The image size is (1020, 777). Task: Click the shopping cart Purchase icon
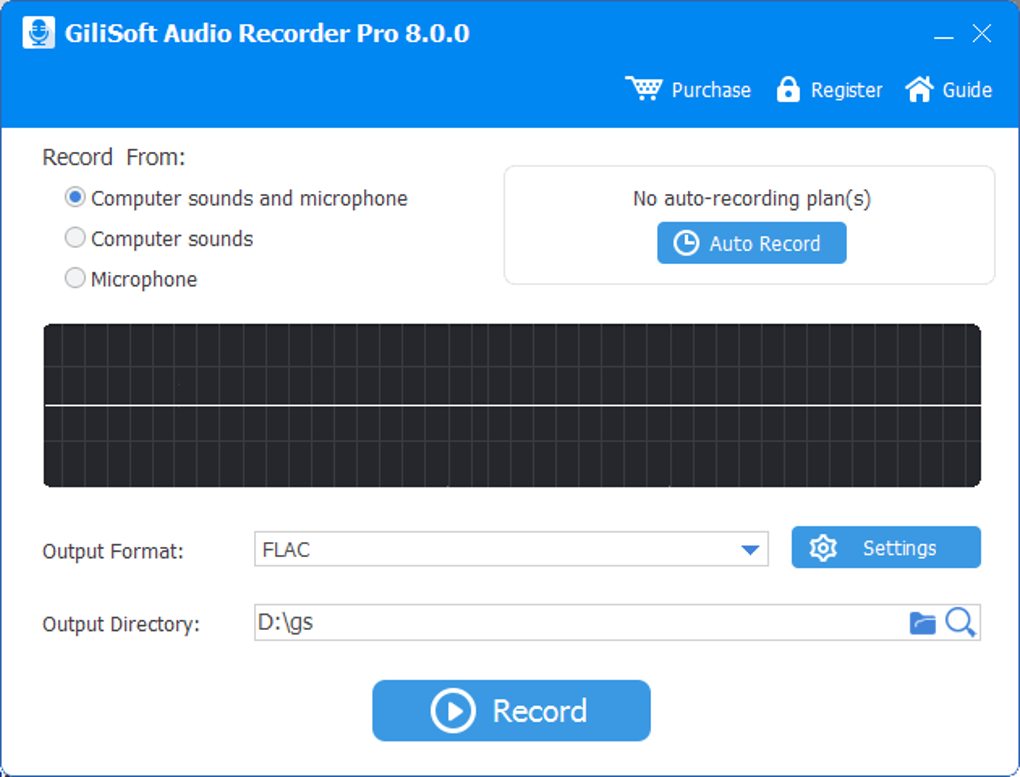tap(643, 89)
